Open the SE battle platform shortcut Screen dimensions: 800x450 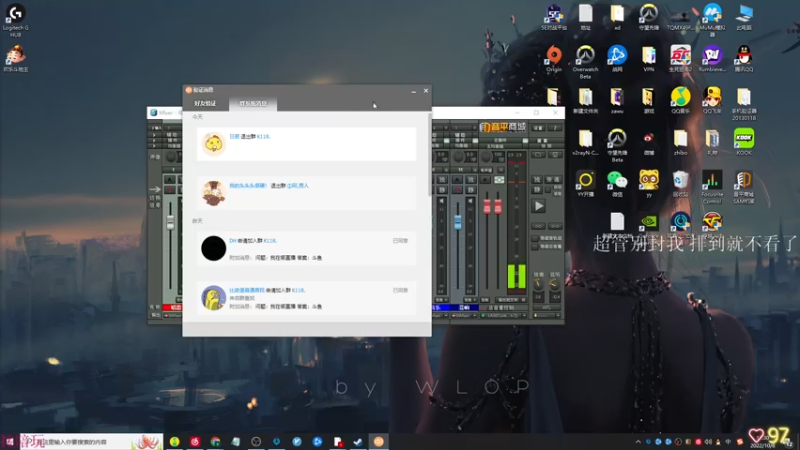click(554, 16)
